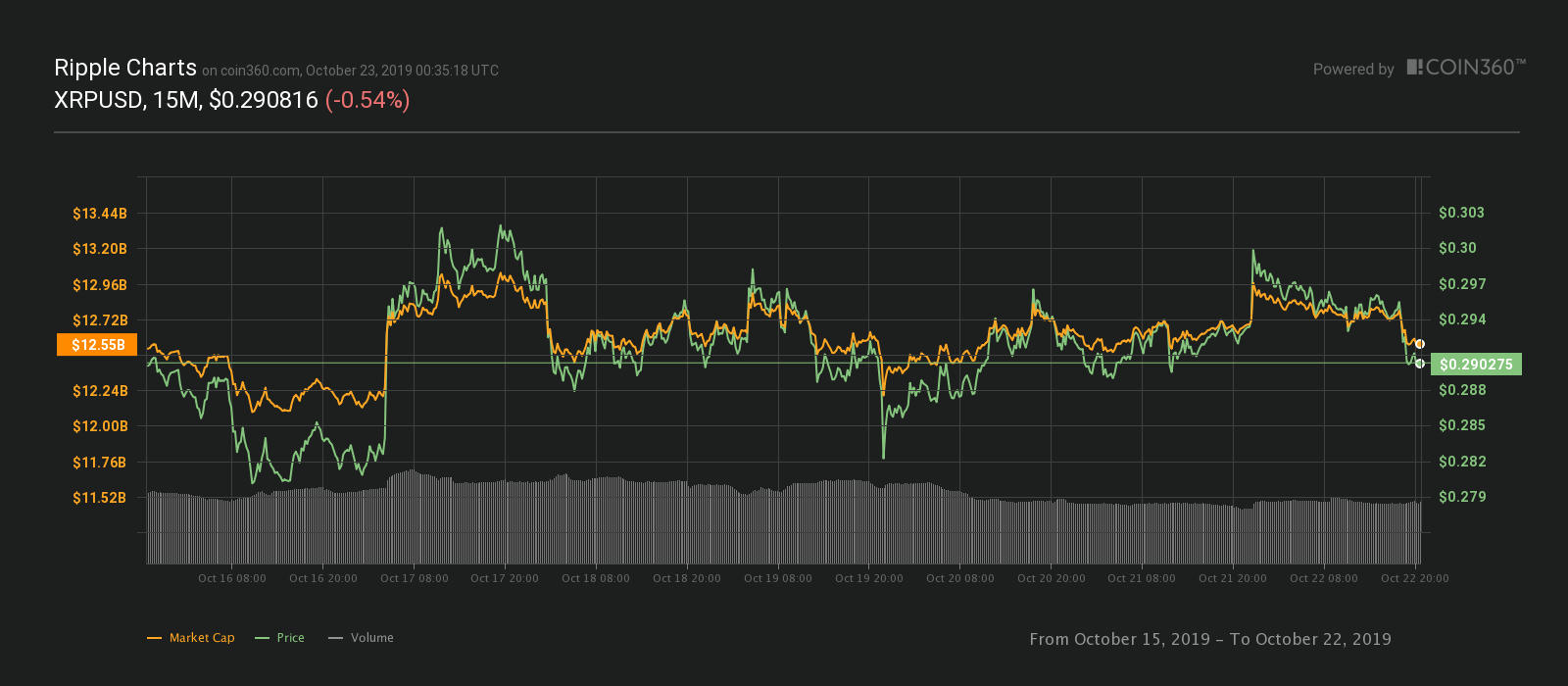Click the Oct 22 08:00 time label
Screen dimensions: 1568x686
tap(1324, 578)
